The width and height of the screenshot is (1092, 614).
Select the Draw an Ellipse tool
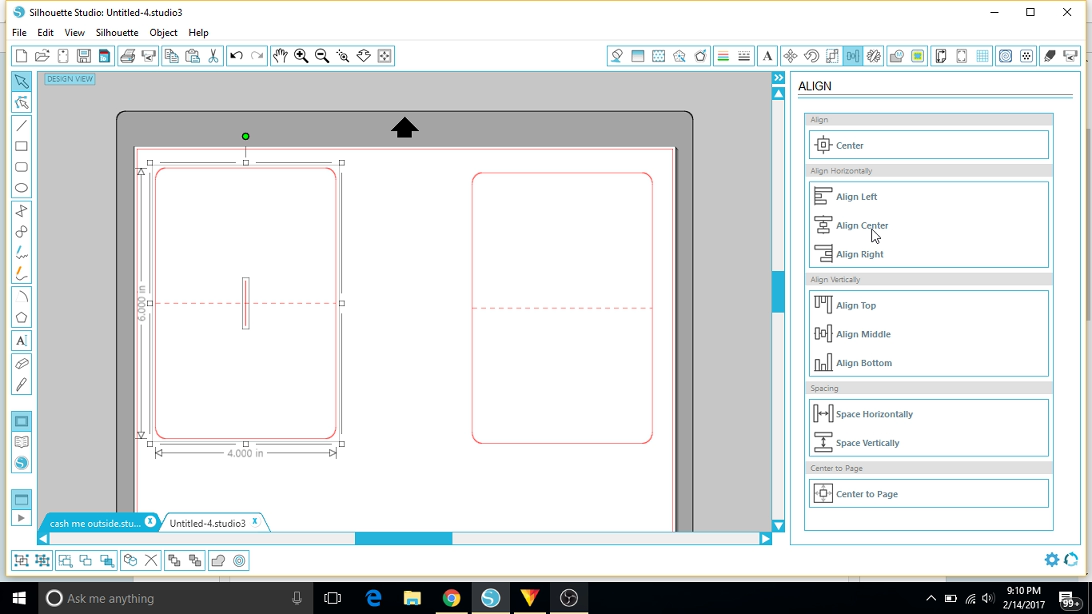tap(22, 188)
